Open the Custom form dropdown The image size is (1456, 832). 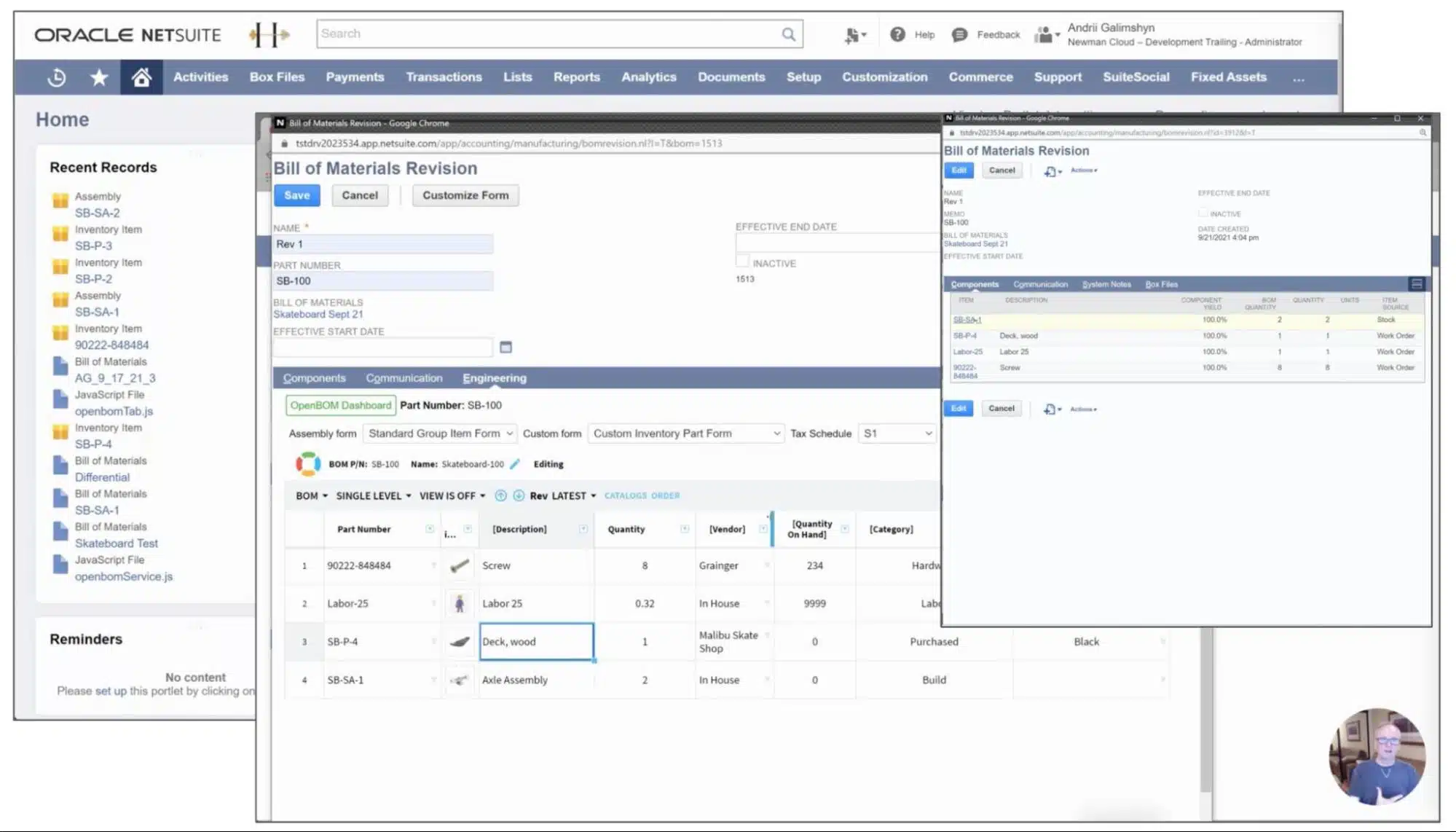click(x=686, y=433)
